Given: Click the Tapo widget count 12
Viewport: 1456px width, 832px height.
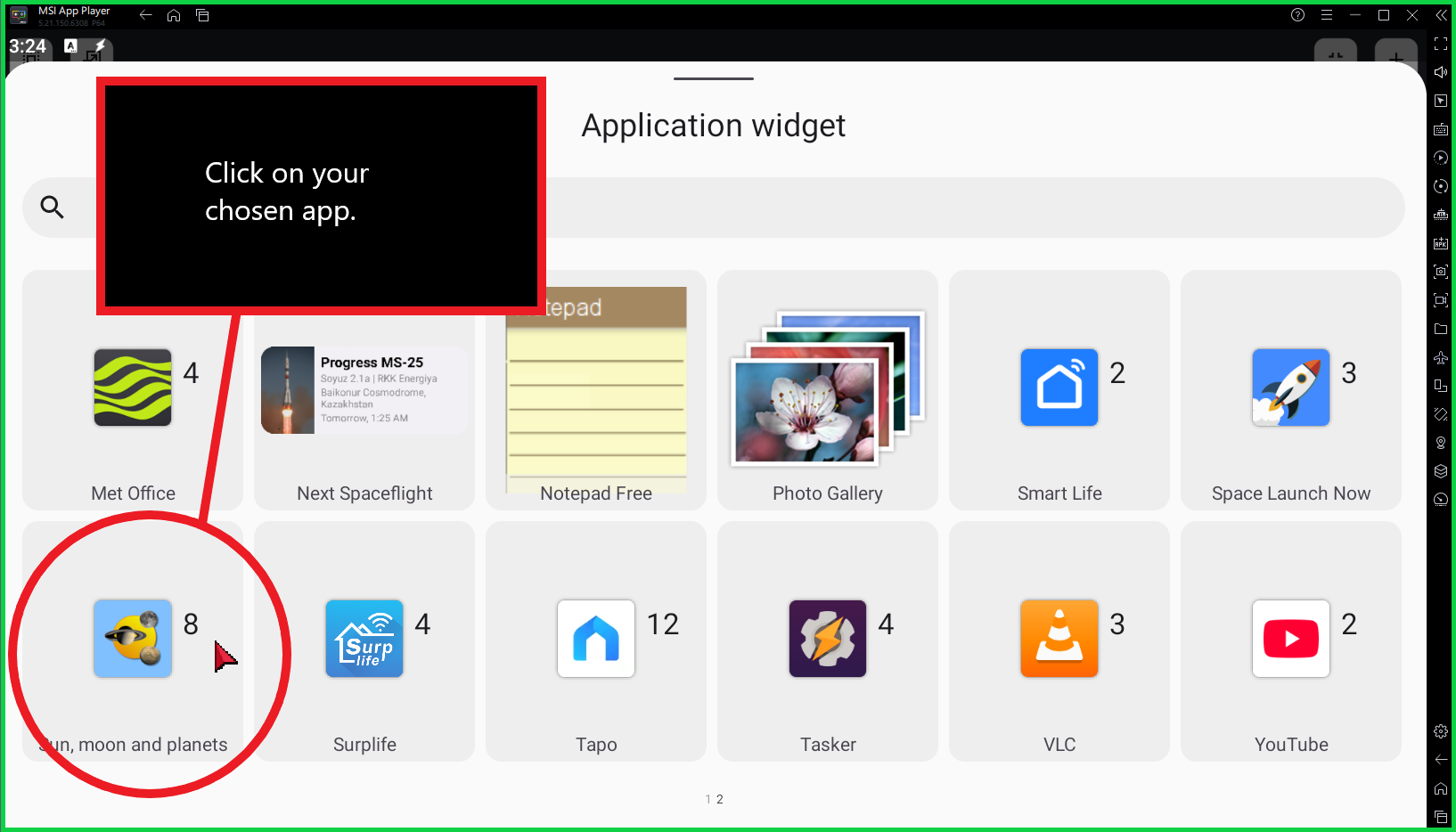Looking at the screenshot, I should [663, 624].
